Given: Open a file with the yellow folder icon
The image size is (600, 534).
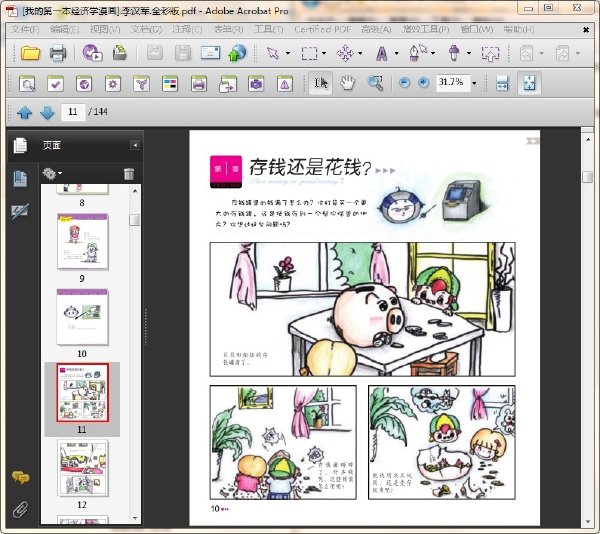Looking at the screenshot, I should coord(30,53).
